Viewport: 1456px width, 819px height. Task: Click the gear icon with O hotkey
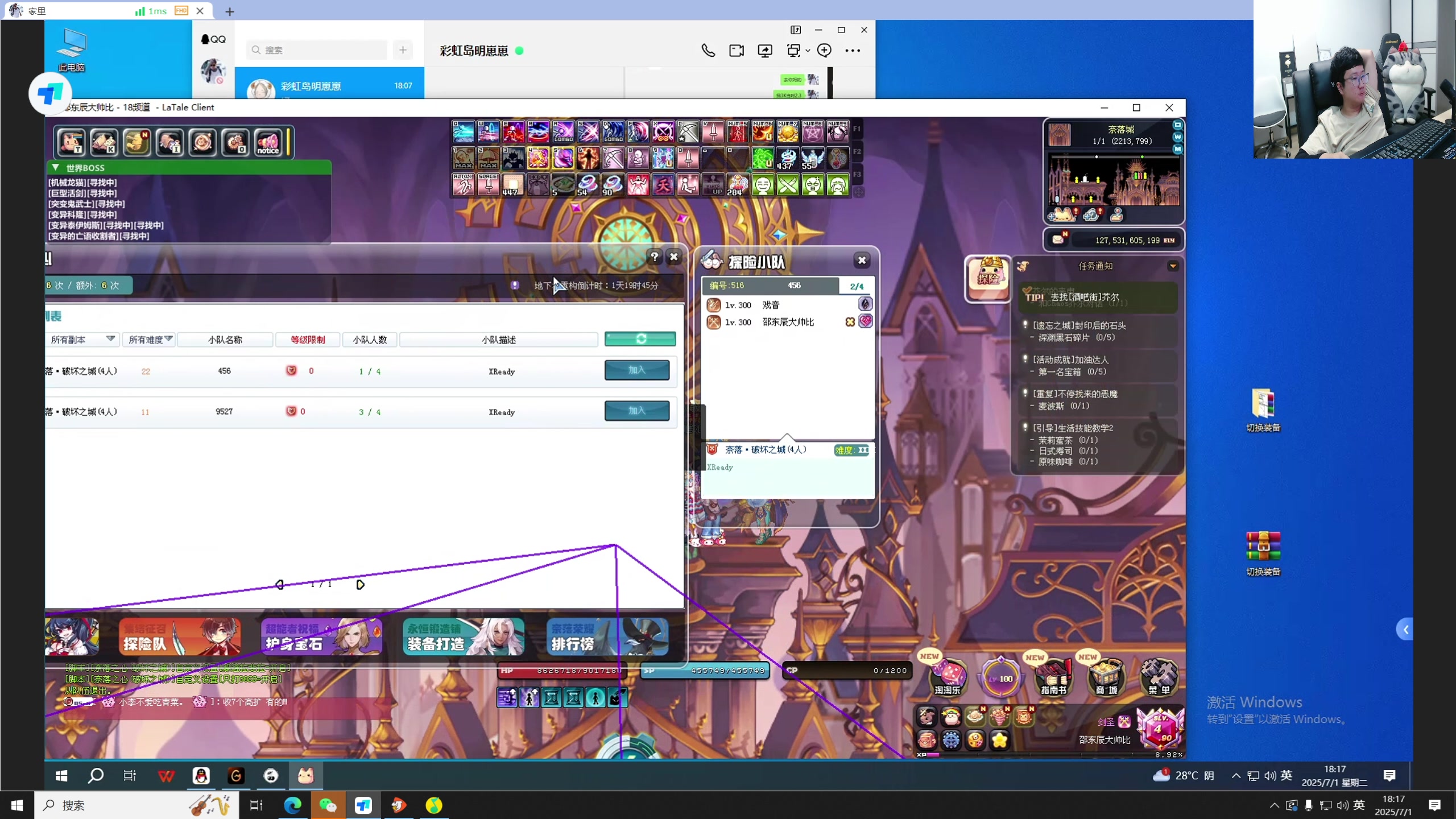(235, 142)
